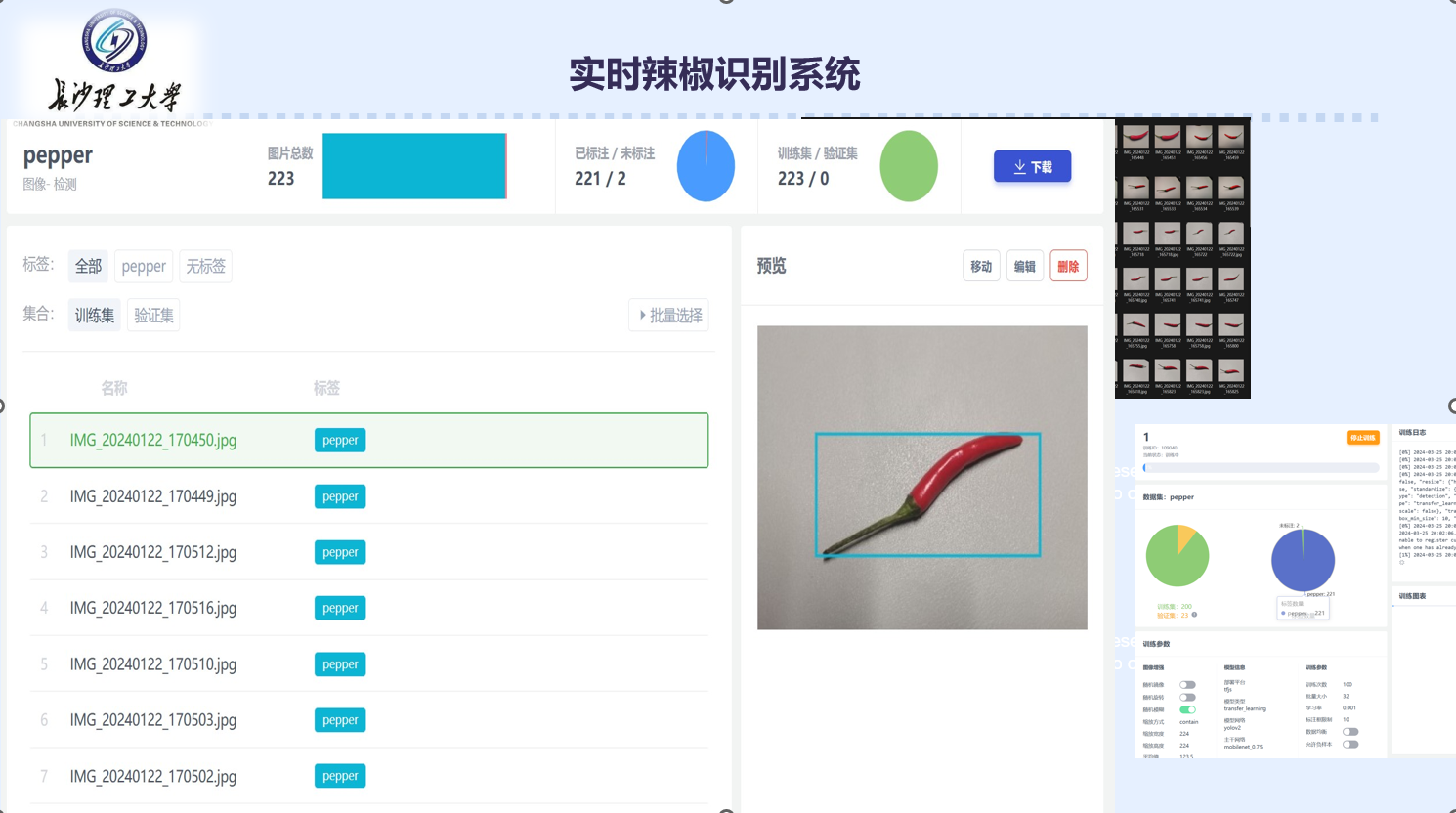Click info icon beside 验证集: 23

pos(1194,615)
